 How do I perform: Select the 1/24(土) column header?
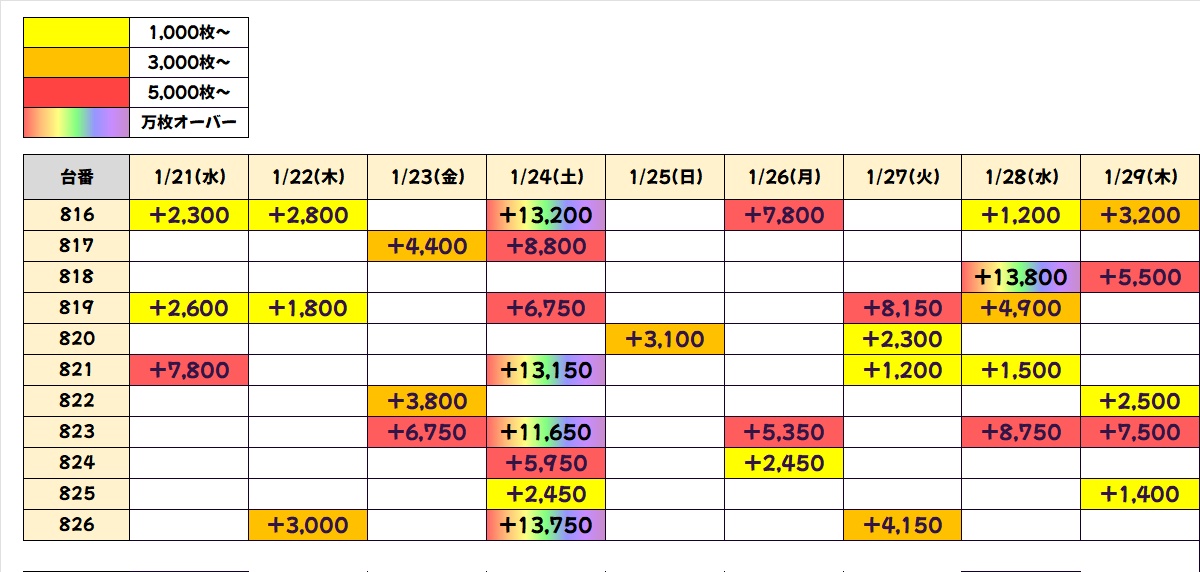tap(546, 177)
